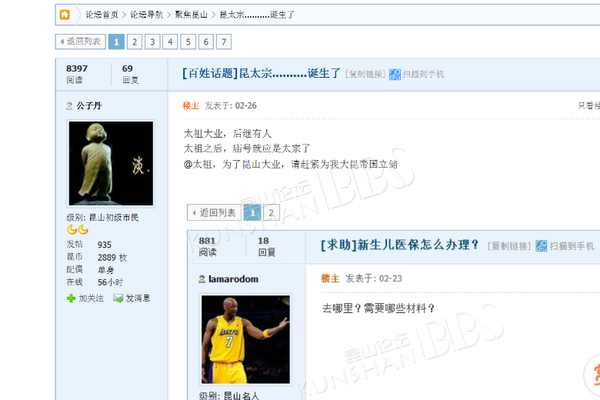Click 881 阅读 view count
600x400 pixels.
click(x=207, y=246)
